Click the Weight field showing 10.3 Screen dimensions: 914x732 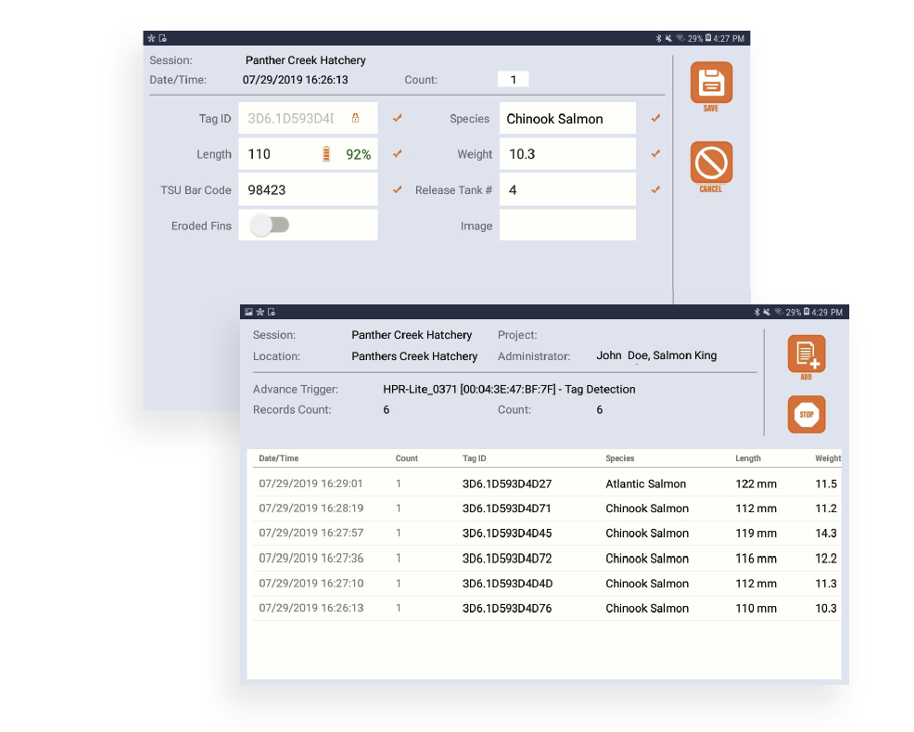[568, 154]
